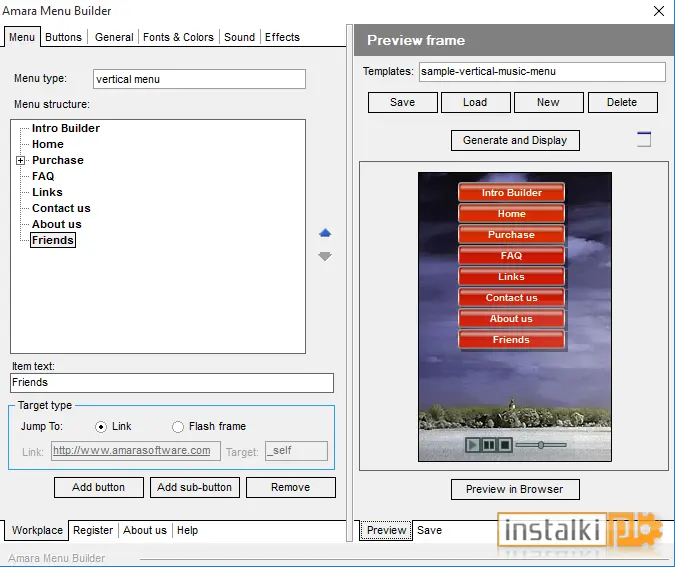Expand the Purchase tree node
The height and width of the screenshot is (567, 675).
[20, 161]
